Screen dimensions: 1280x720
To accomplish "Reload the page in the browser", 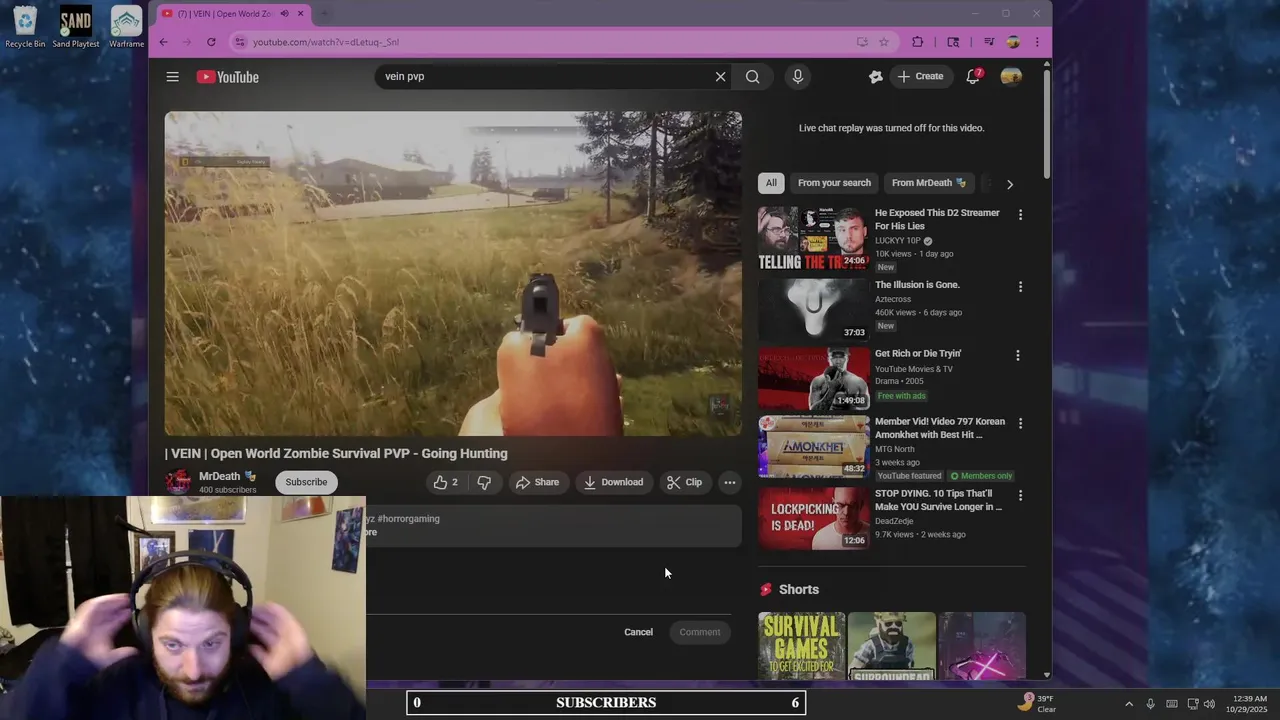I will (211, 42).
